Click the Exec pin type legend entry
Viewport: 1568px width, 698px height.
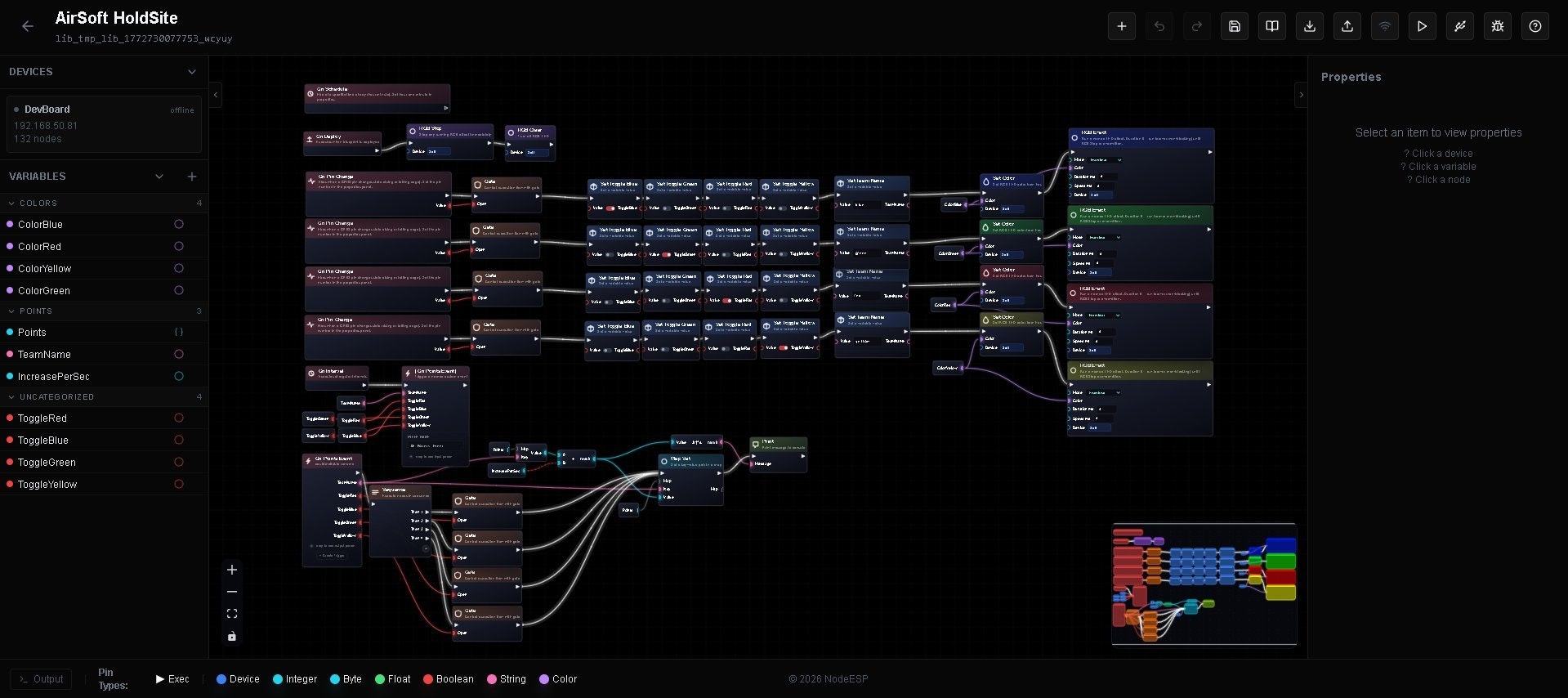(172, 679)
